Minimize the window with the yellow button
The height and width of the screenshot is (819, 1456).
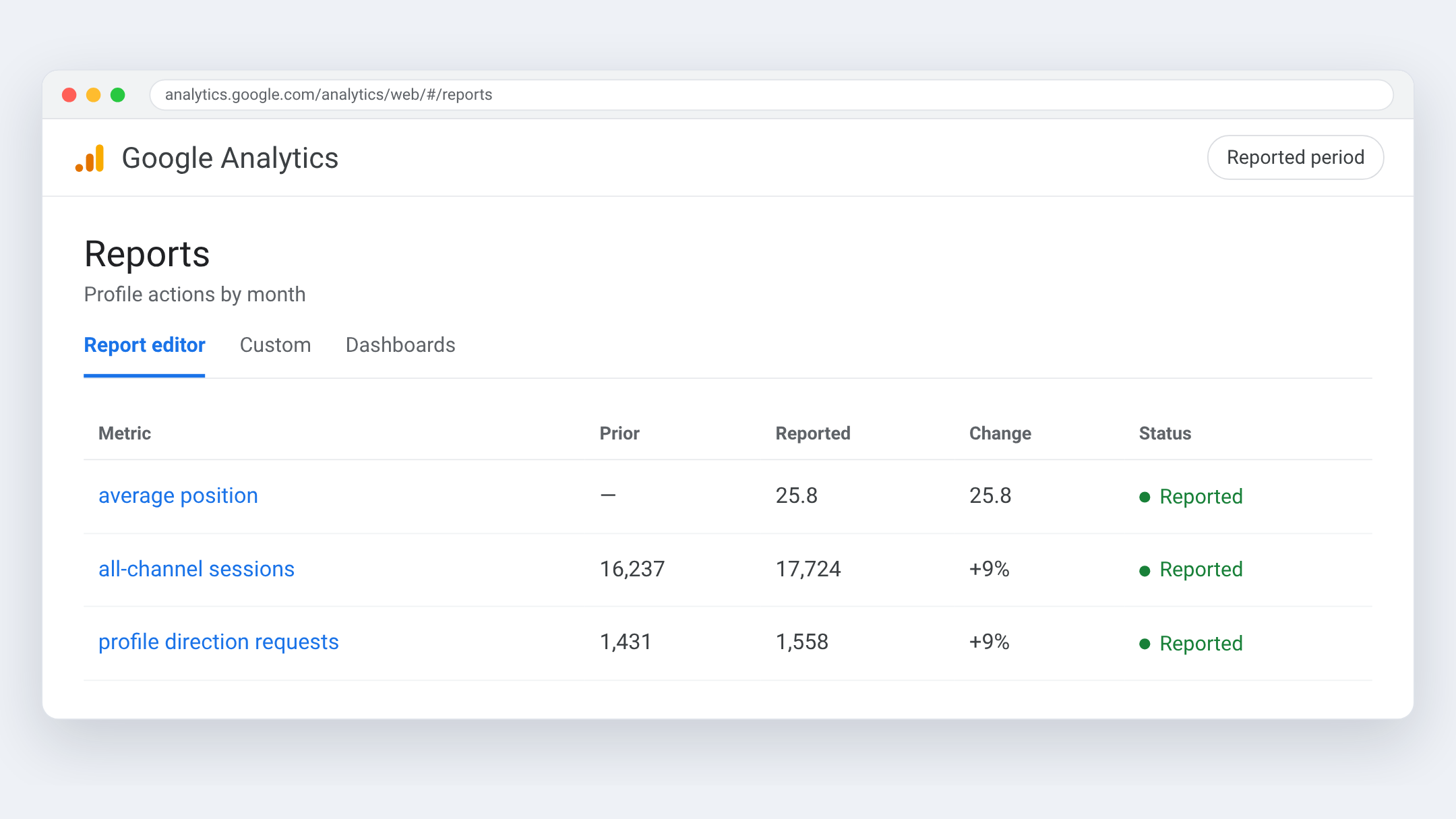tap(93, 95)
